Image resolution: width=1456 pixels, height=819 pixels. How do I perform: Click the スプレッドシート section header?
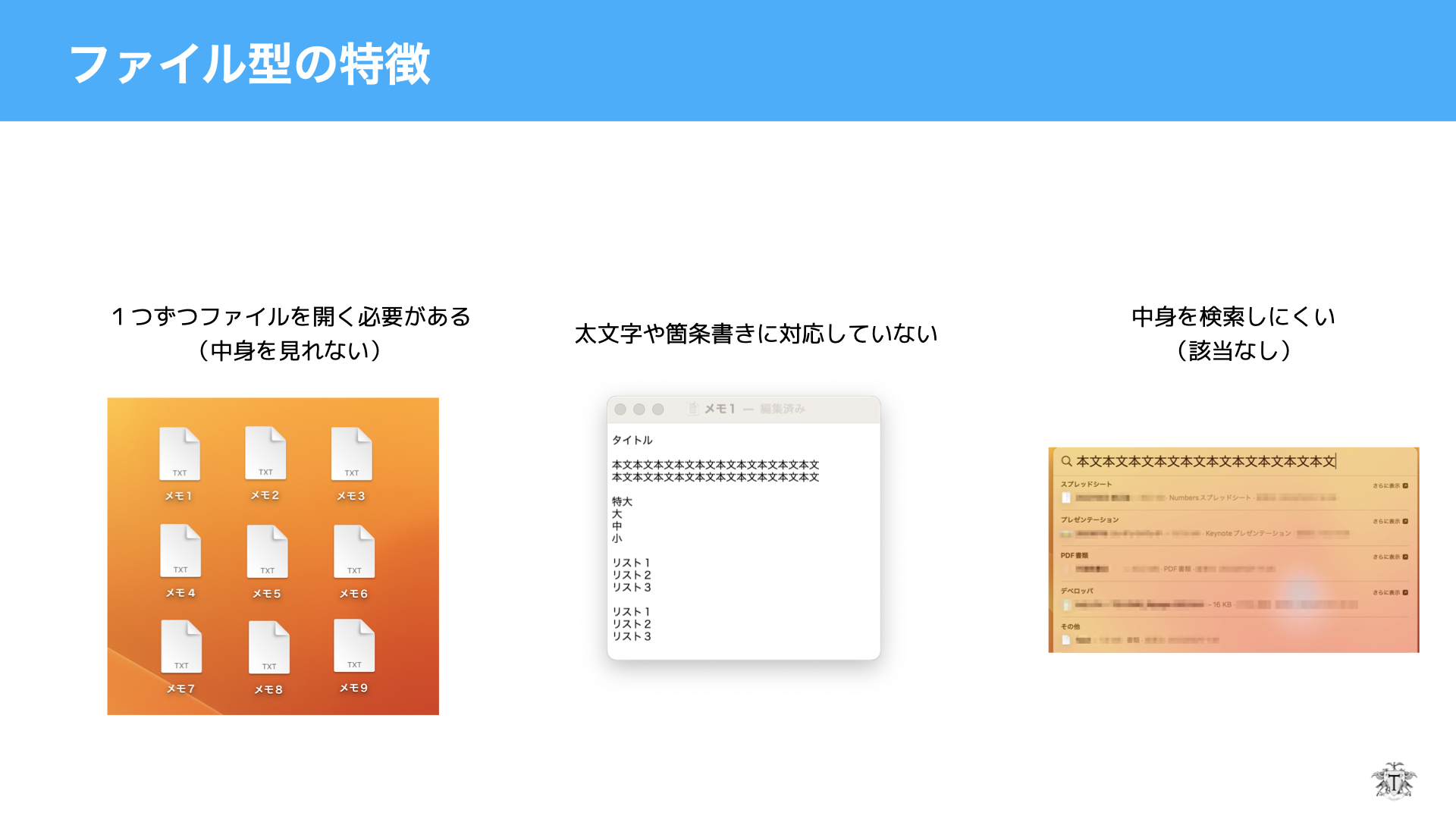pos(1086,485)
